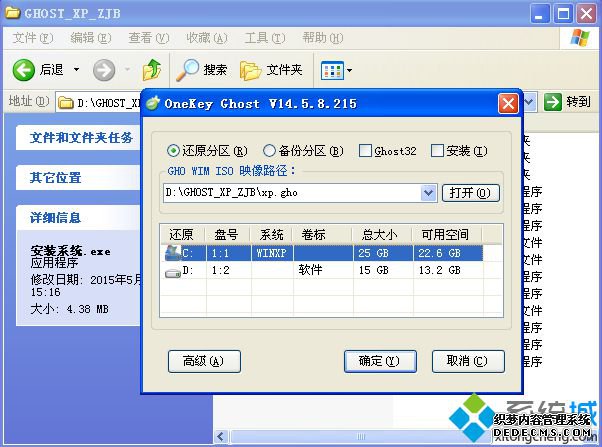Open the Back button history dropdown arrow
The width and height of the screenshot is (602, 447).
tap(75, 70)
